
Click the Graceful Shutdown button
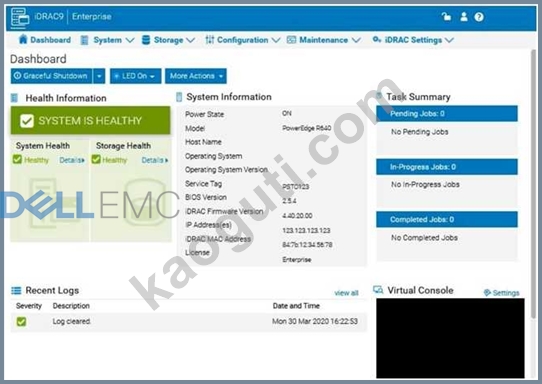point(52,76)
